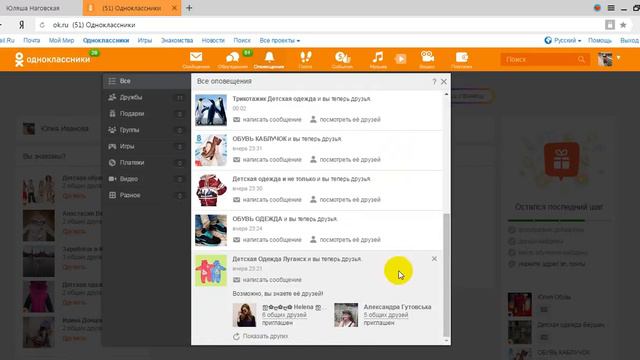640x360 pixels.
Task: Open a new browser tab with plus
Action: click(x=189, y=8)
